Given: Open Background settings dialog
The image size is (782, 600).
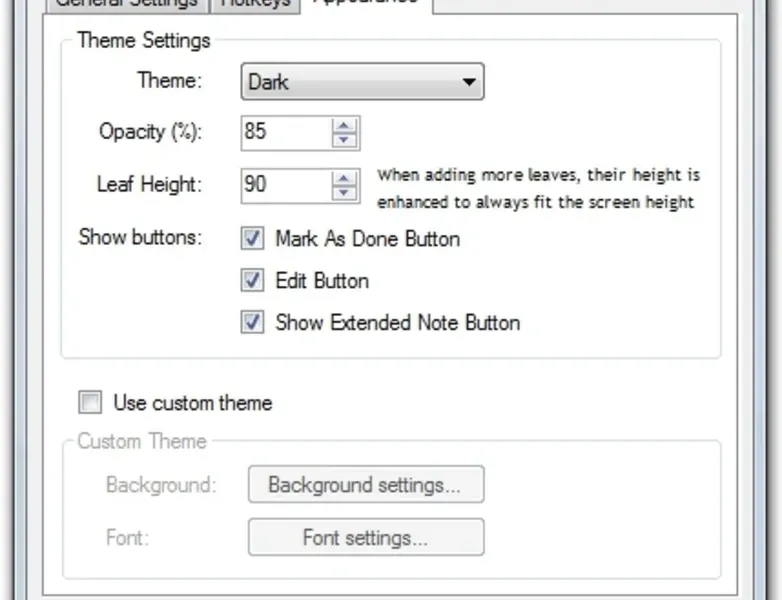Looking at the screenshot, I should point(365,485).
